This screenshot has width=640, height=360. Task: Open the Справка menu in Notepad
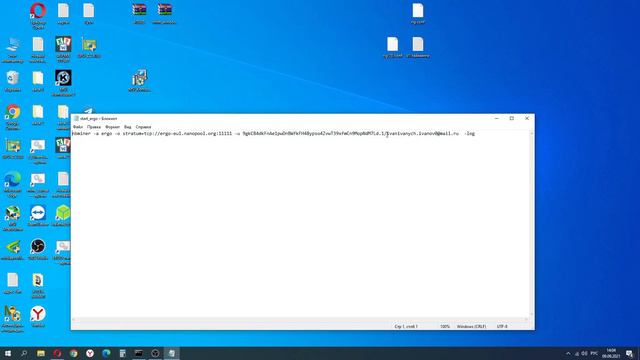(x=143, y=127)
